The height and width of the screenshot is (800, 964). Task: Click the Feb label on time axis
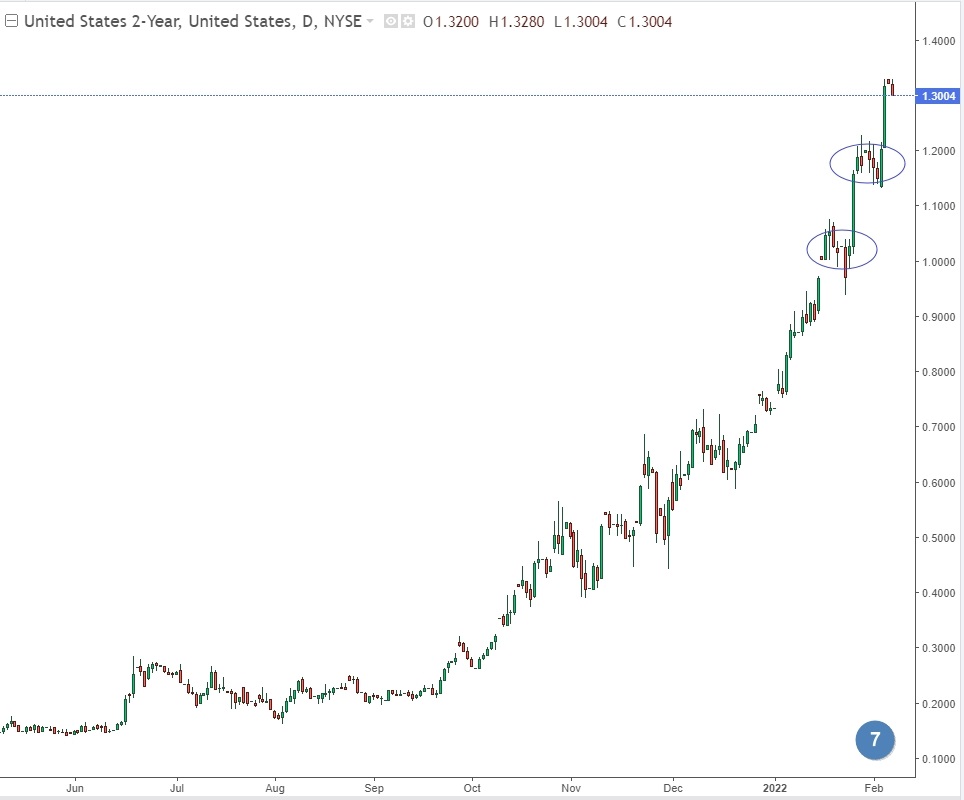(x=874, y=786)
